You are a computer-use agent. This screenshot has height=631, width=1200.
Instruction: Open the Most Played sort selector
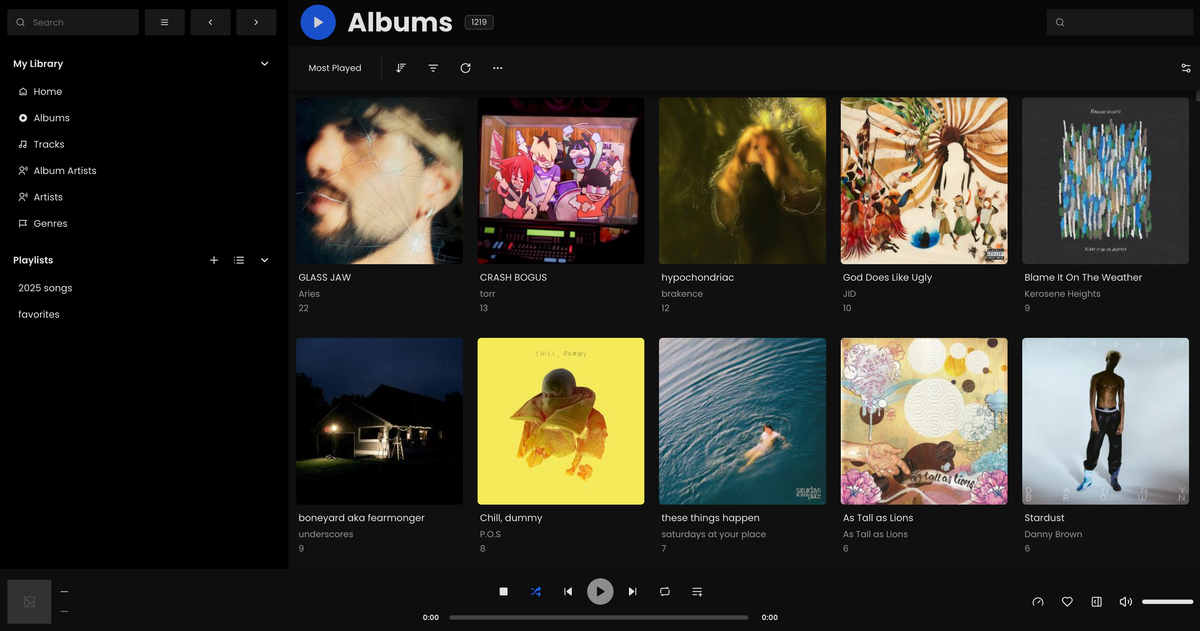pos(335,68)
